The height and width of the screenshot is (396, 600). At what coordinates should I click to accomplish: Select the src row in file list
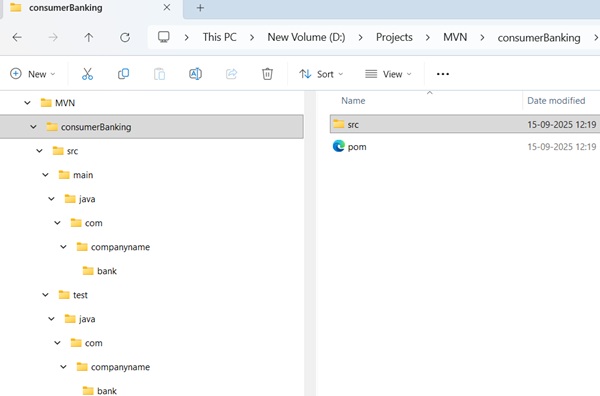[x=465, y=124]
